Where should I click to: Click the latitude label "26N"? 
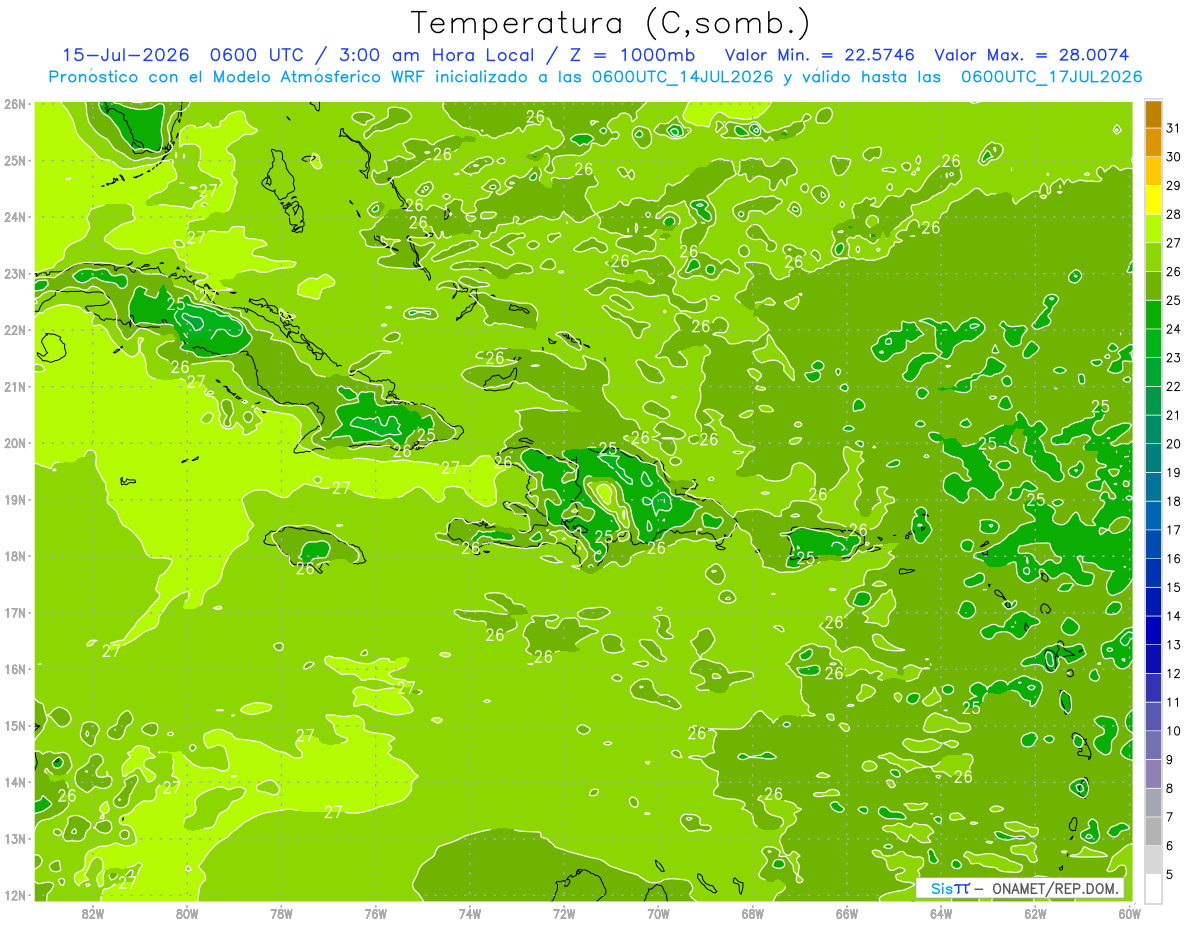(x=14, y=104)
